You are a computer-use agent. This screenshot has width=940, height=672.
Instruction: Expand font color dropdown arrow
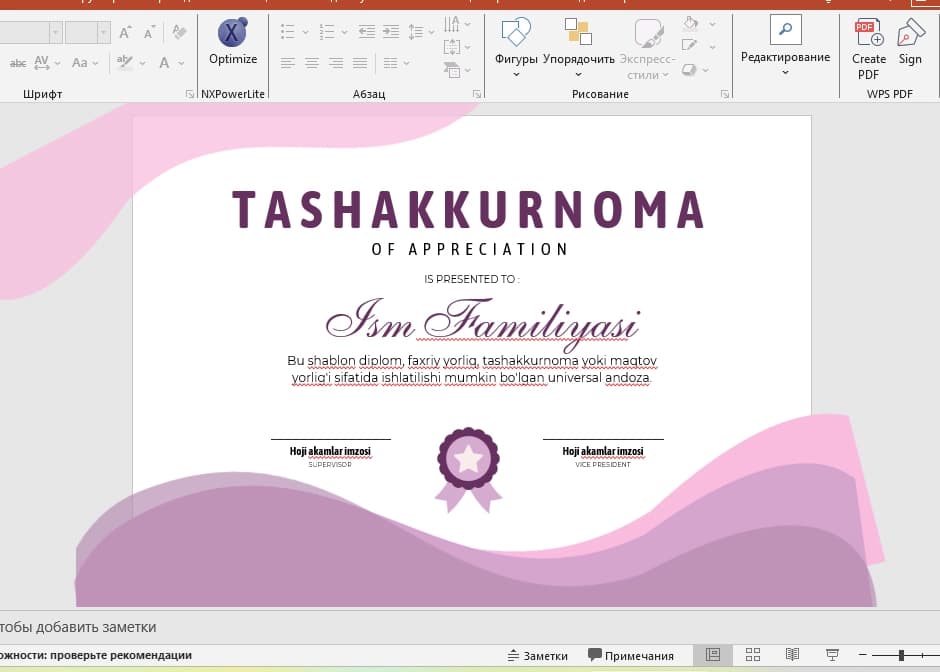point(181,63)
